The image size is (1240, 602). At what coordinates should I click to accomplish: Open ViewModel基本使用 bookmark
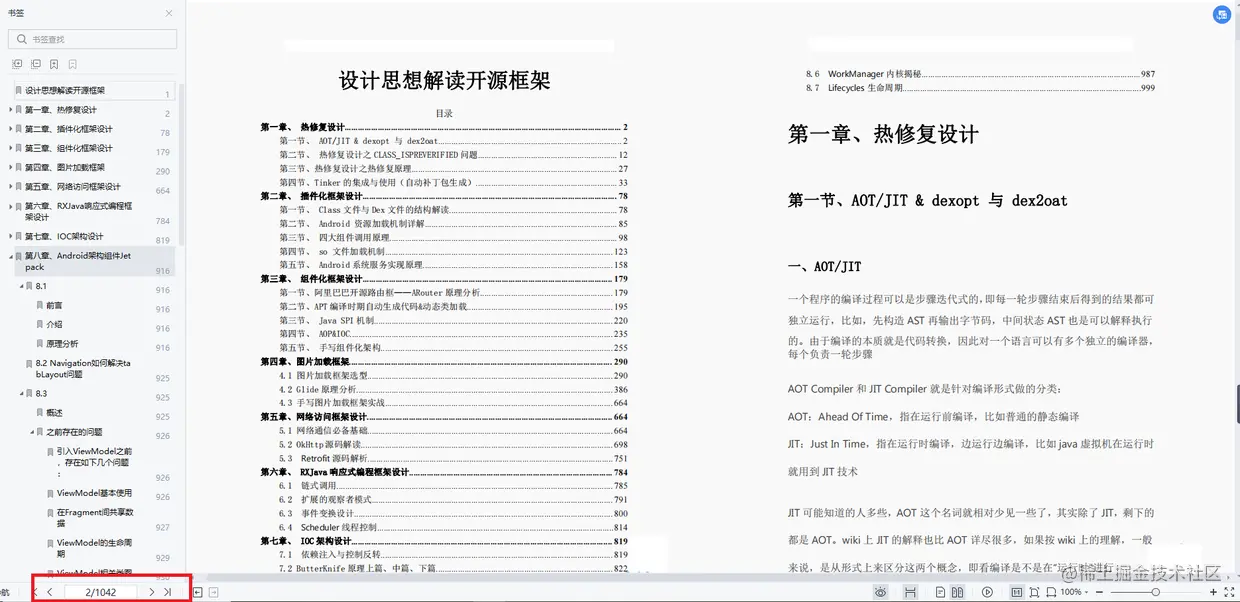(x=94, y=493)
